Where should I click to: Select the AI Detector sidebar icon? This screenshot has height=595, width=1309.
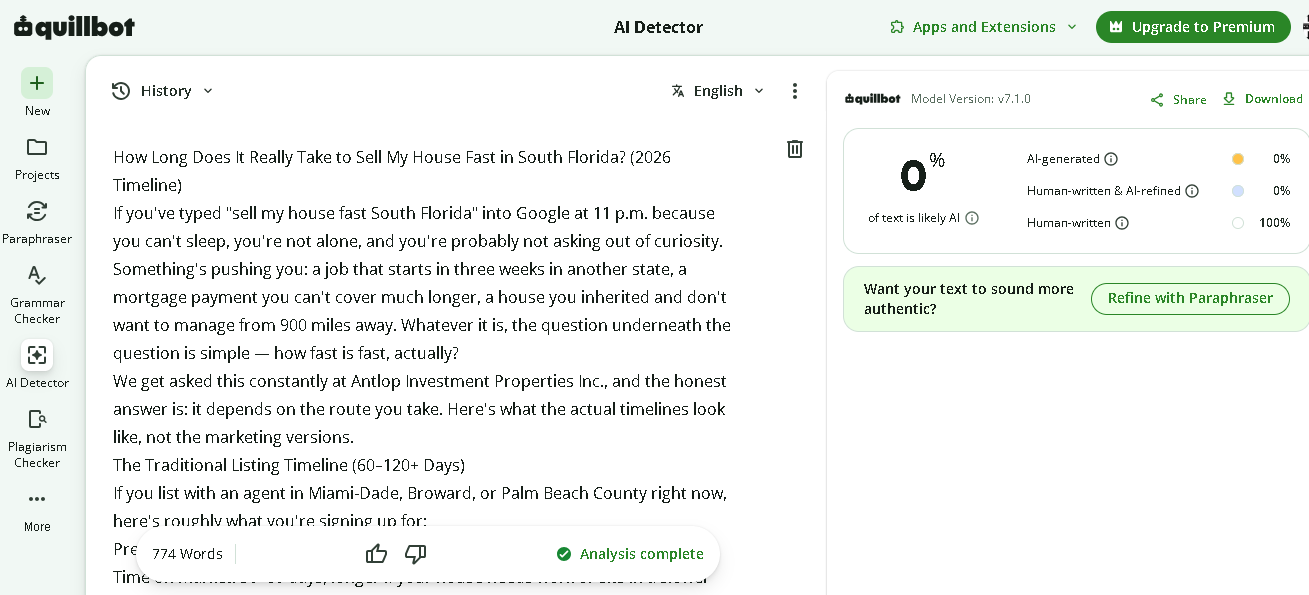37,355
